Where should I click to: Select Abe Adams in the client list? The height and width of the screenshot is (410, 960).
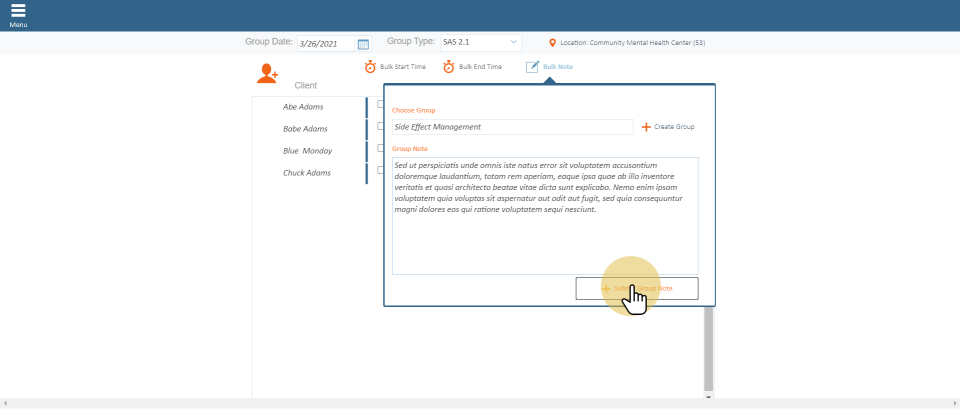click(305, 107)
